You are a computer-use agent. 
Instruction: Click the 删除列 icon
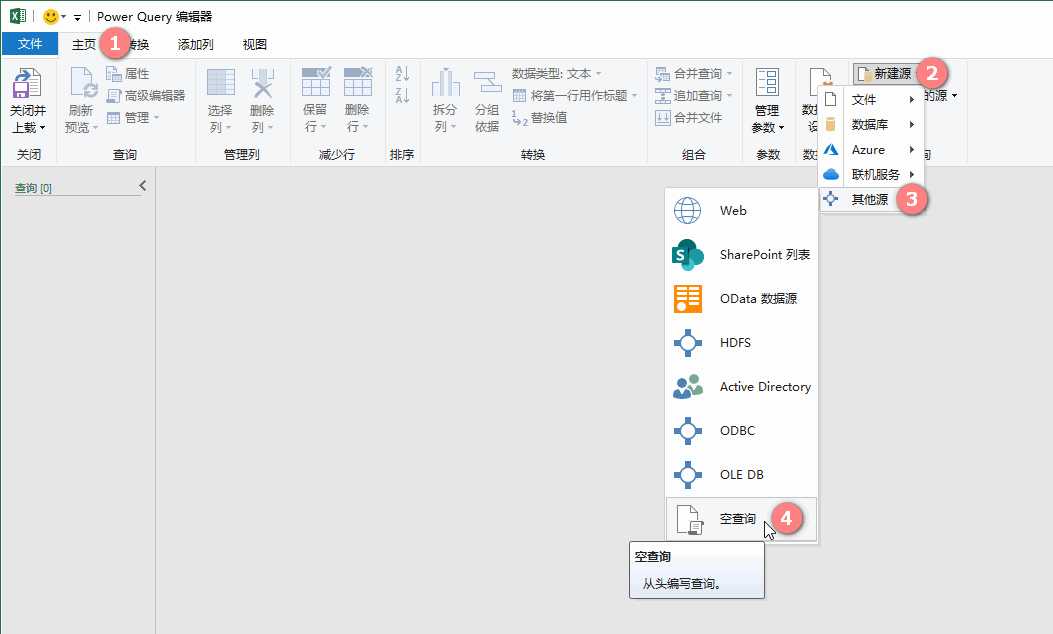(263, 83)
